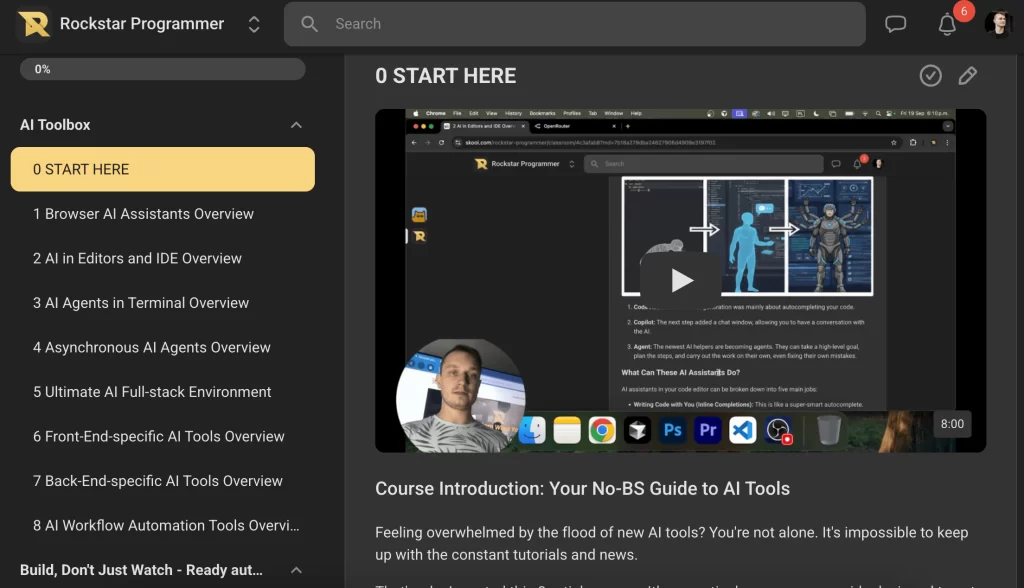Click the magnifier icon in search bar
Screen dimensions: 1024x588
[x=310, y=24]
